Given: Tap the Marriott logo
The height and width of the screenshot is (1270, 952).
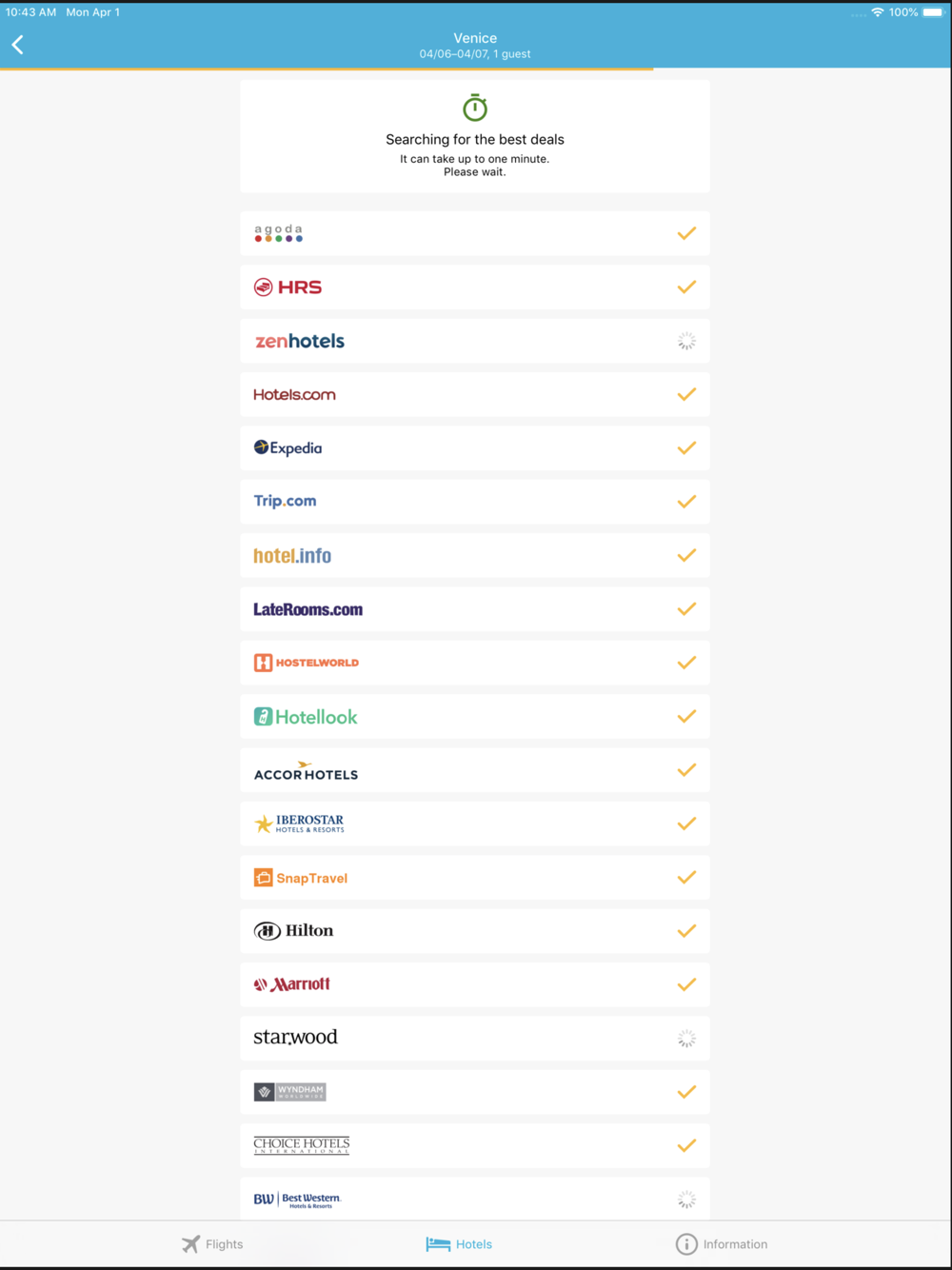Looking at the screenshot, I should (x=291, y=984).
